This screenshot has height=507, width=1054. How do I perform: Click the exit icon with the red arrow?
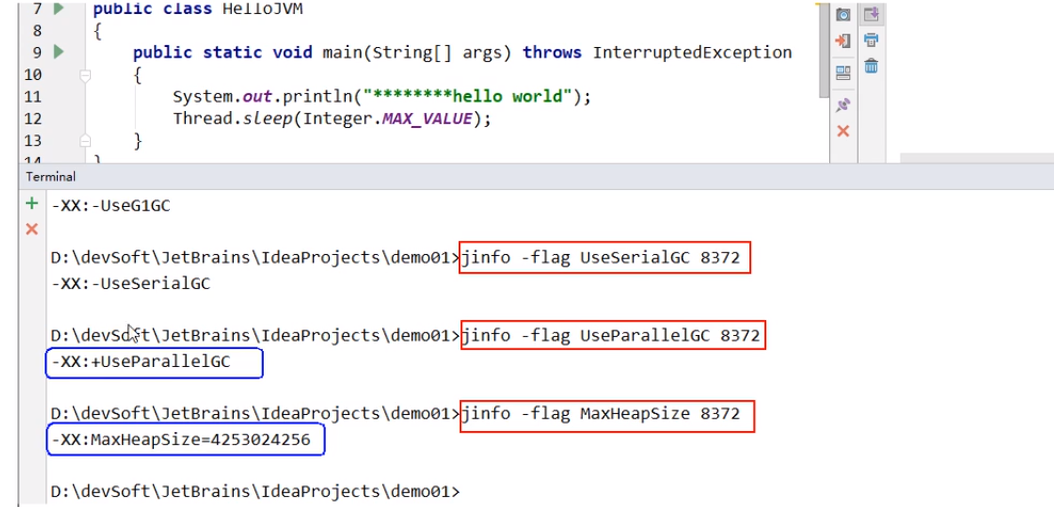[x=843, y=41]
